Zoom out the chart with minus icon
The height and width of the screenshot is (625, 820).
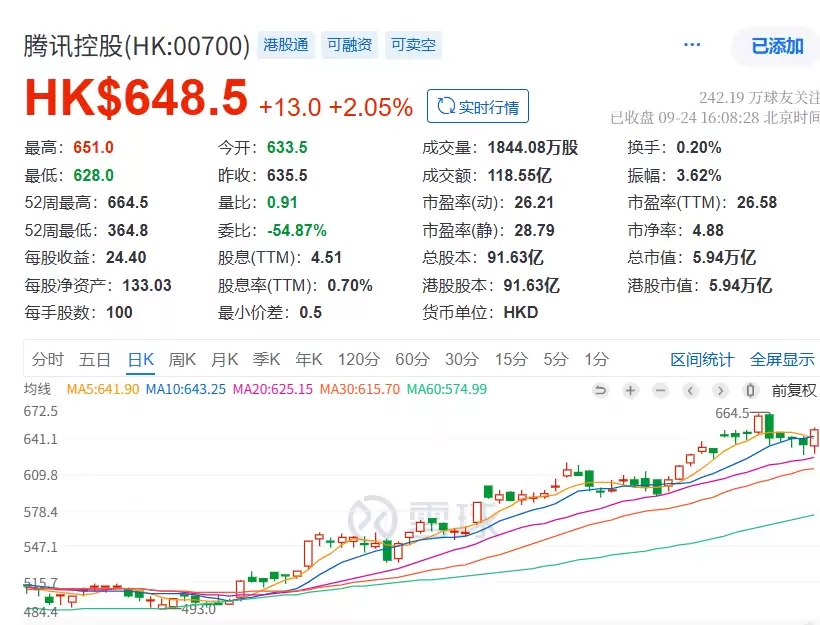(x=660, y=390)
